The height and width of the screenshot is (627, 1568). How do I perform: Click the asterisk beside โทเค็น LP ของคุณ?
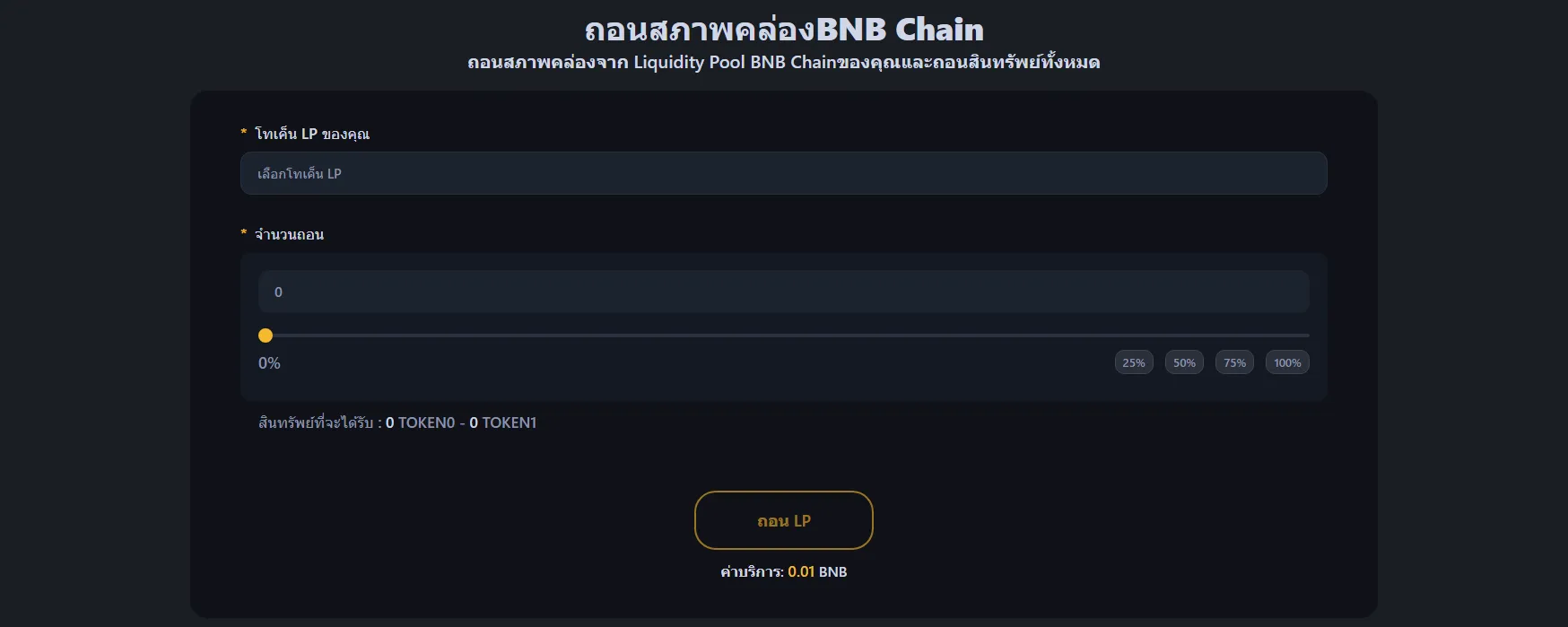[243, 133]
